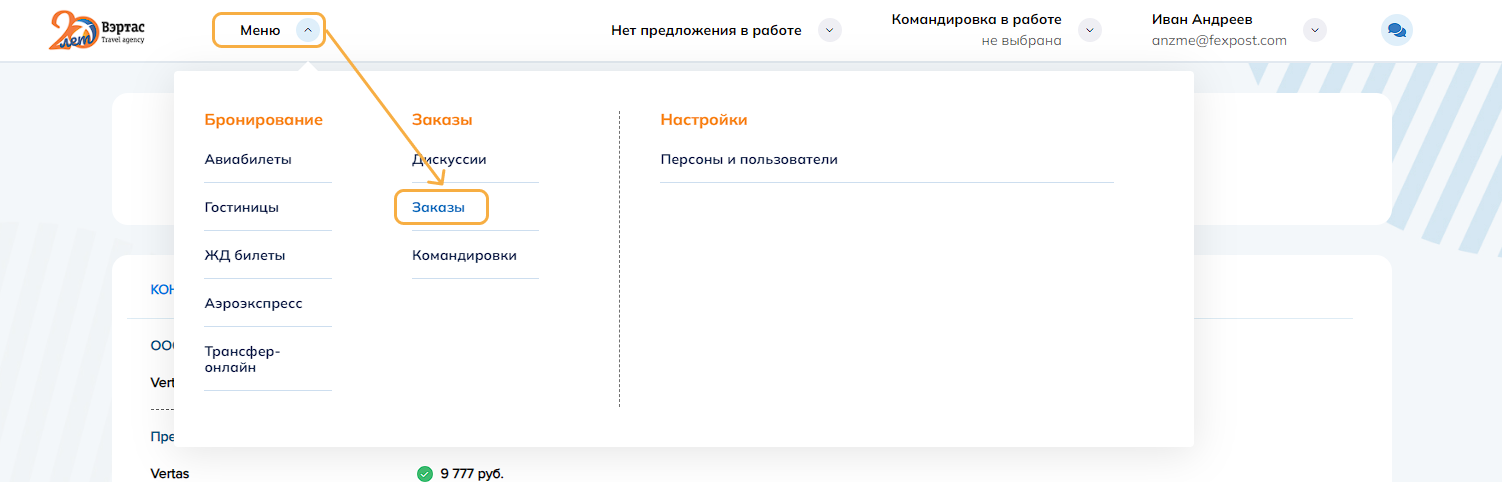Open the chat messages icon
This screenshot has width=1502, height=482.
pos(1396,30)
